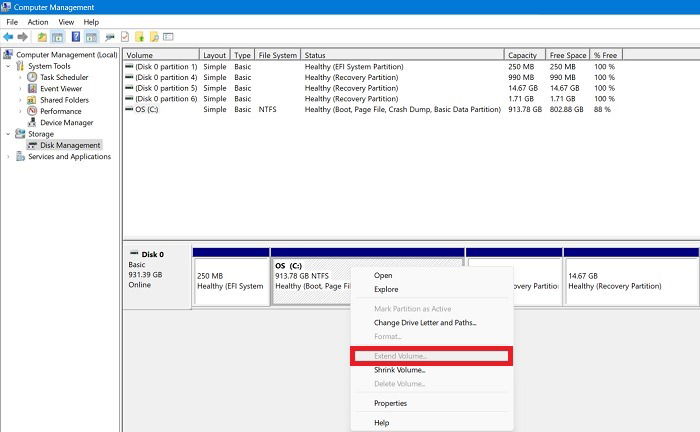
Task: Expand the Shared Folders node
Action: pyautogui.click(x=20, y=100)
